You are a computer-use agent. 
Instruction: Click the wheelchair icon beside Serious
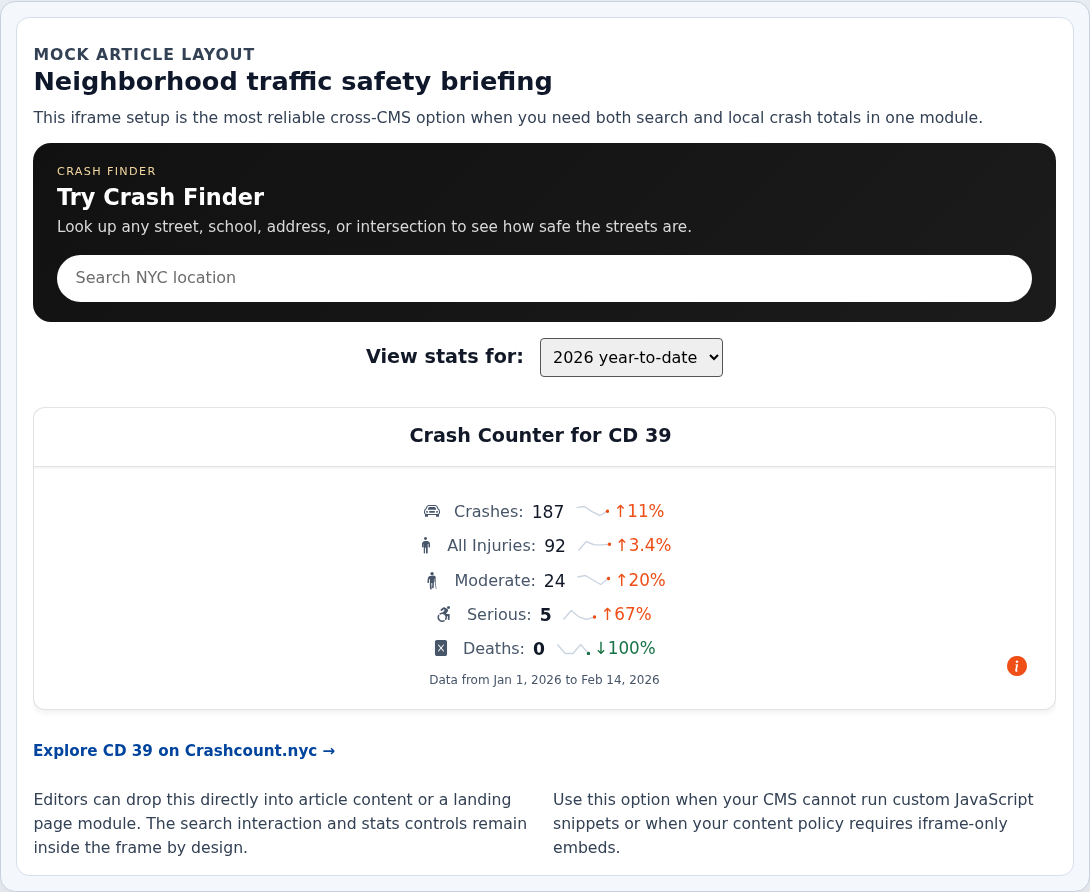point(443,614)
